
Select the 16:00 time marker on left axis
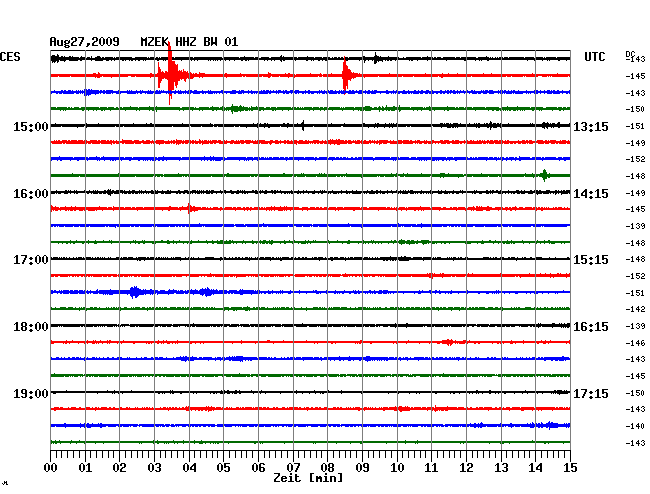click(x=30, y=193)
